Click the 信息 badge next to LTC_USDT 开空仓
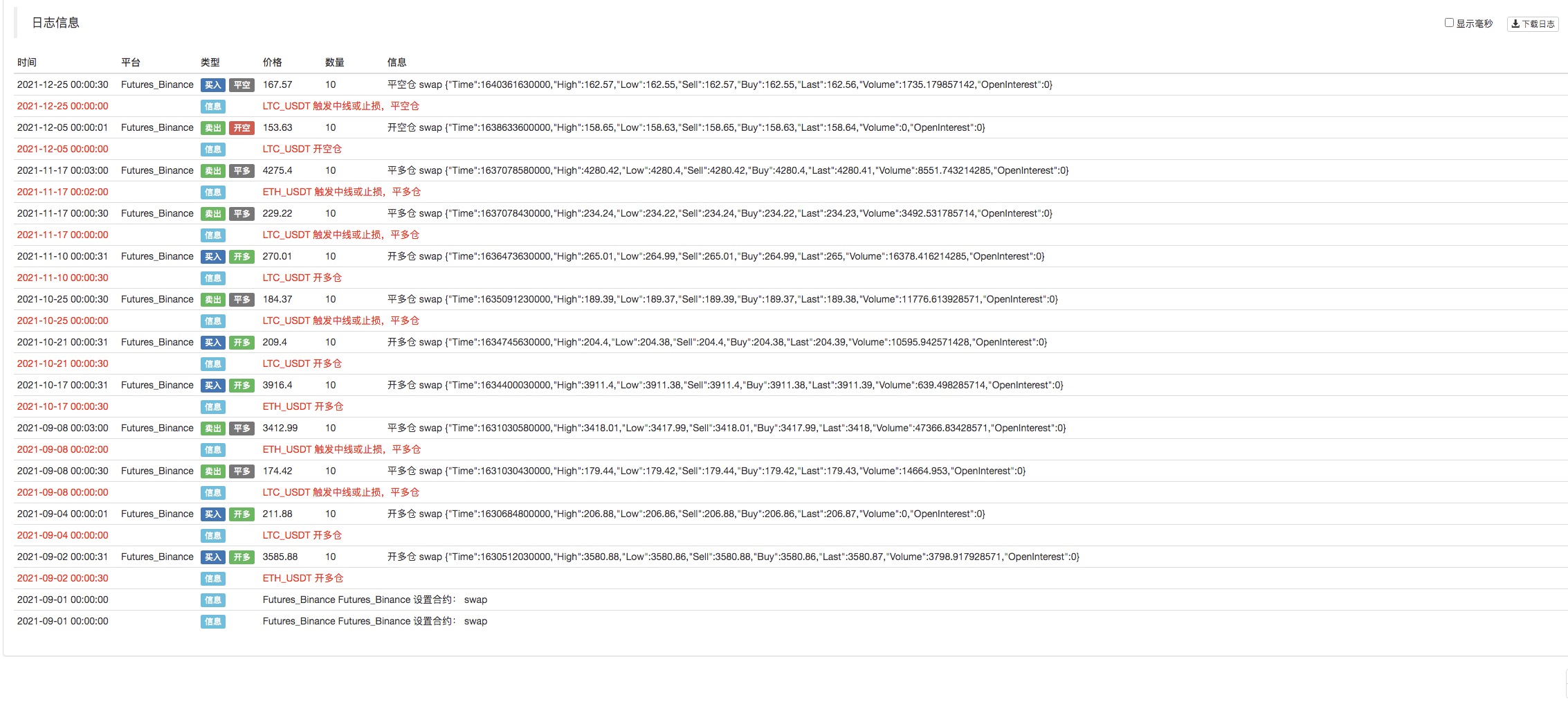 pyautogui.click(x=213, y=150)
